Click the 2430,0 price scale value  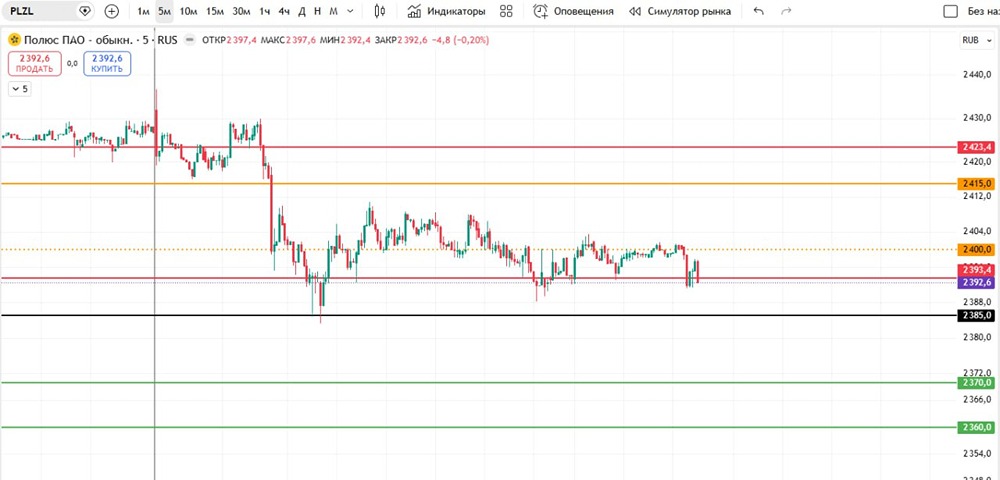976,119
